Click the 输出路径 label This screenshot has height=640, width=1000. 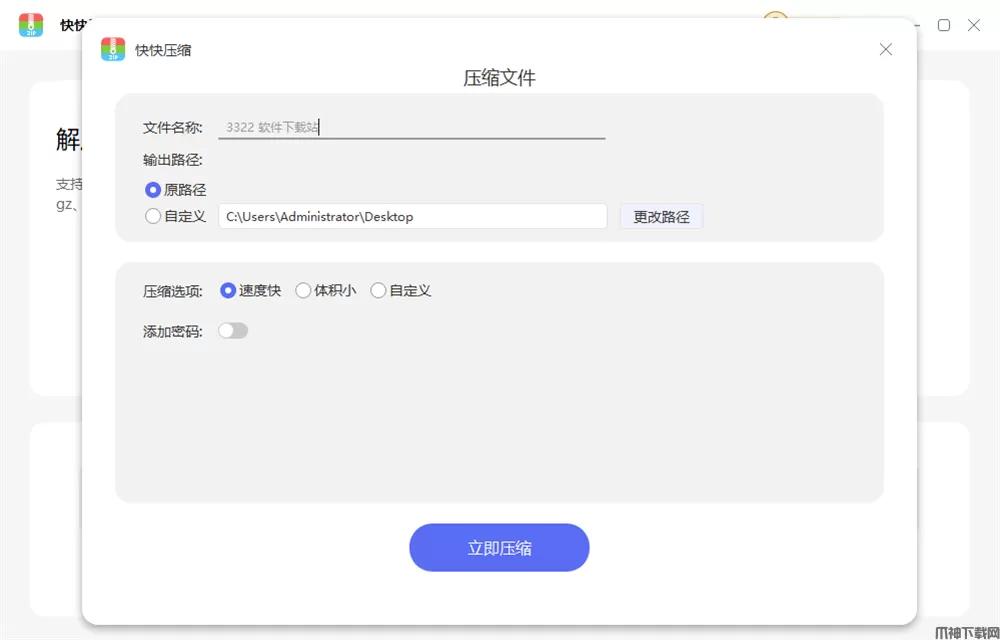pyautogui.click(x=173, y=159)
